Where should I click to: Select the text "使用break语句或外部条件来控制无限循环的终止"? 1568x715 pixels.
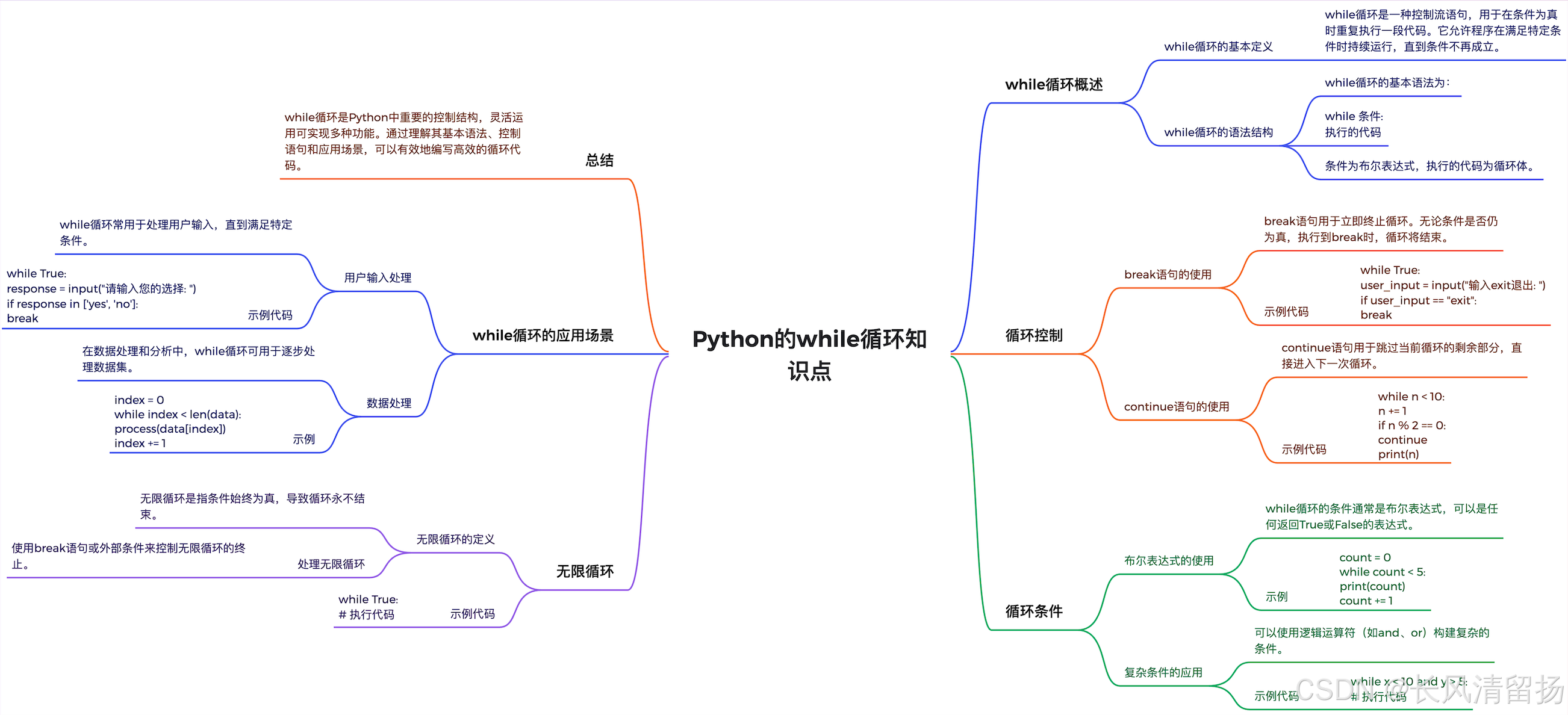point(128,556)
